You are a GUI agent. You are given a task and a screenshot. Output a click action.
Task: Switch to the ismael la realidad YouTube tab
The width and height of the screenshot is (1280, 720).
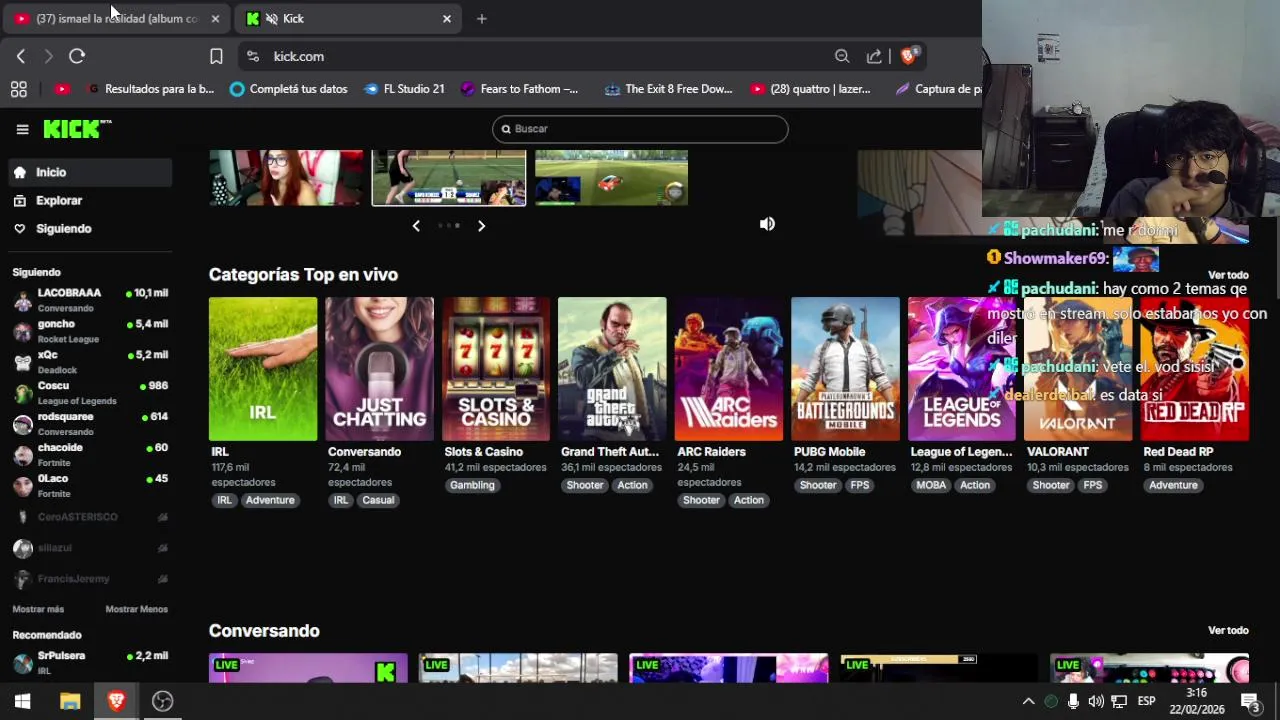[115, 18]
